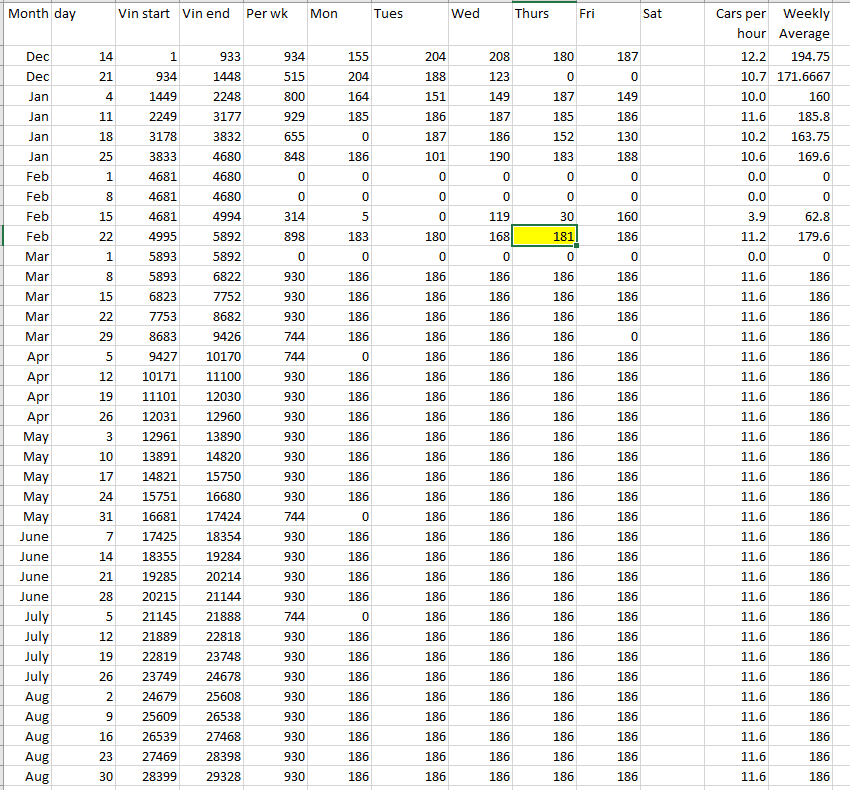Viewport: 850px width, 790px height.
Task: Click the Per wk cell showing 314
Action: pos(273,217)
